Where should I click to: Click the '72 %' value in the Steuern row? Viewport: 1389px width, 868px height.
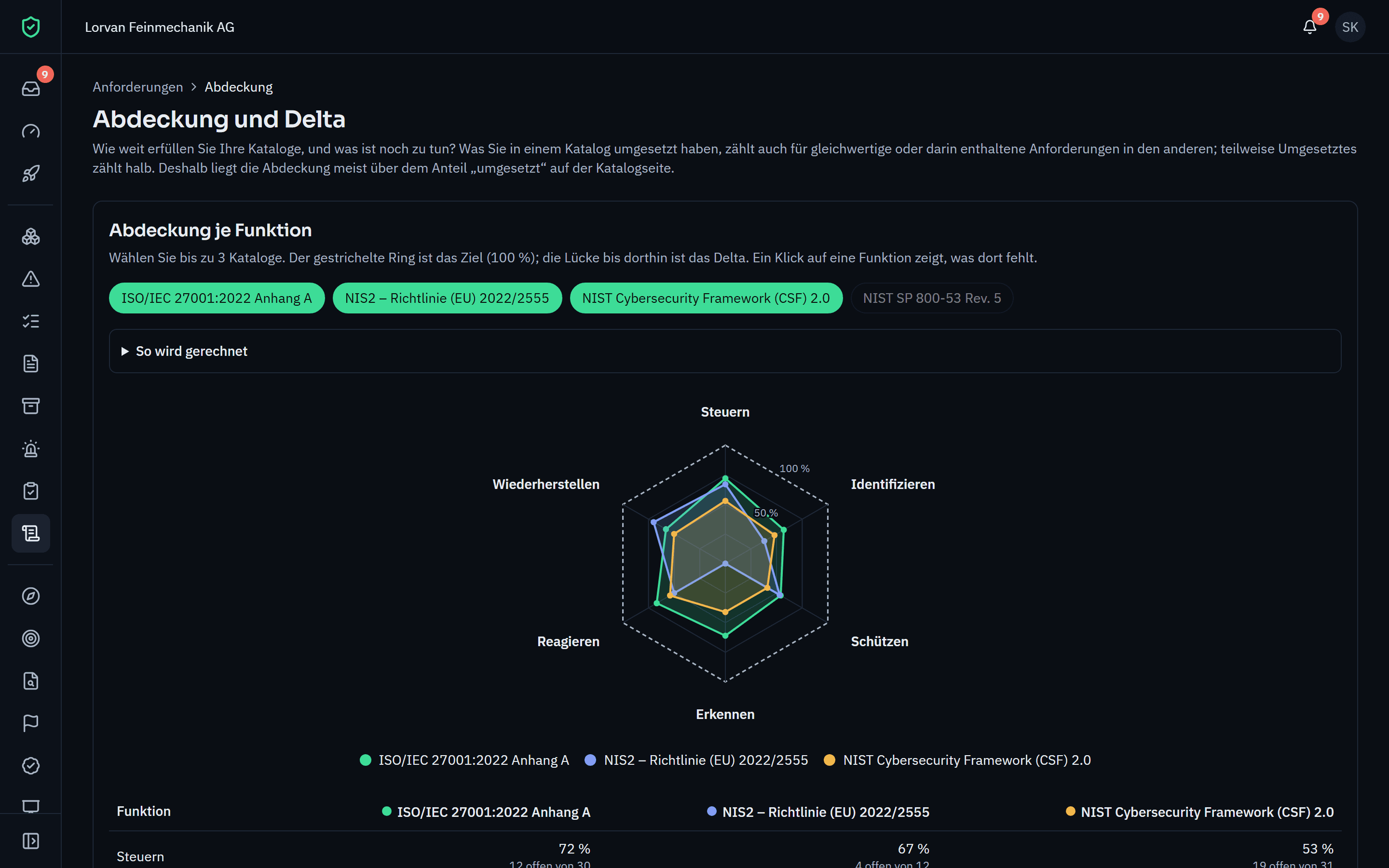[x=574, y=849]
